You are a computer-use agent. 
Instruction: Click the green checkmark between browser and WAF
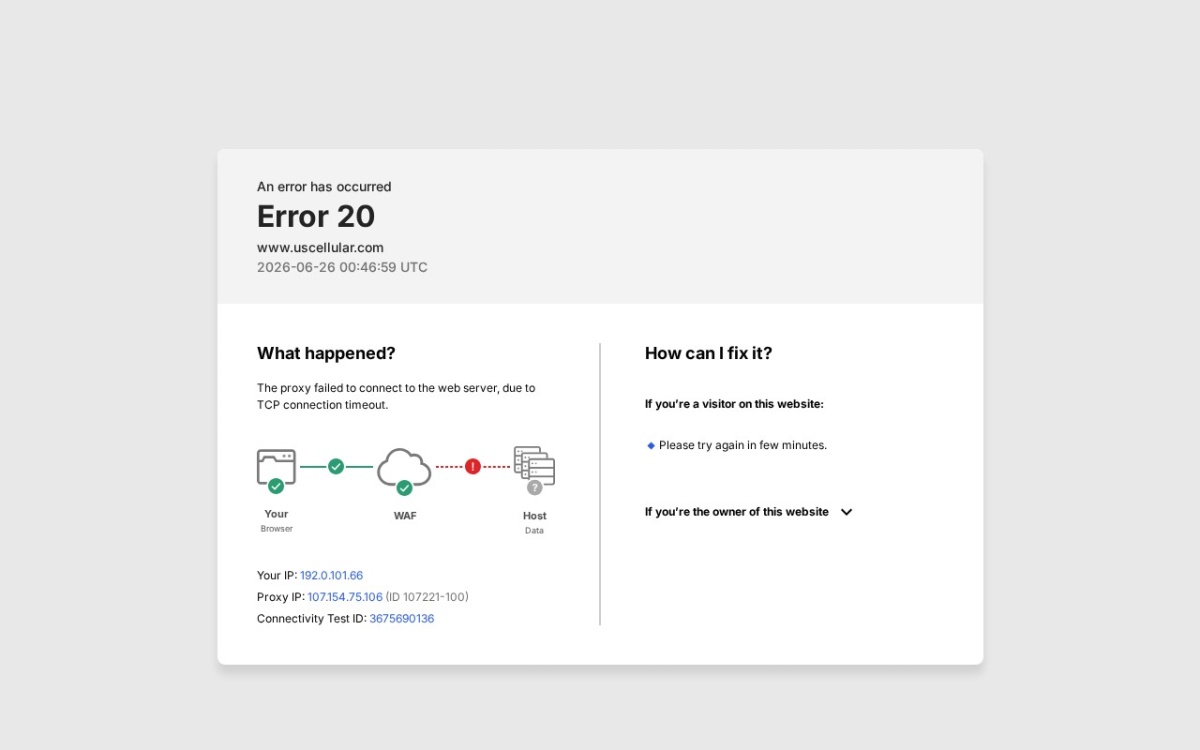[336, 466]
